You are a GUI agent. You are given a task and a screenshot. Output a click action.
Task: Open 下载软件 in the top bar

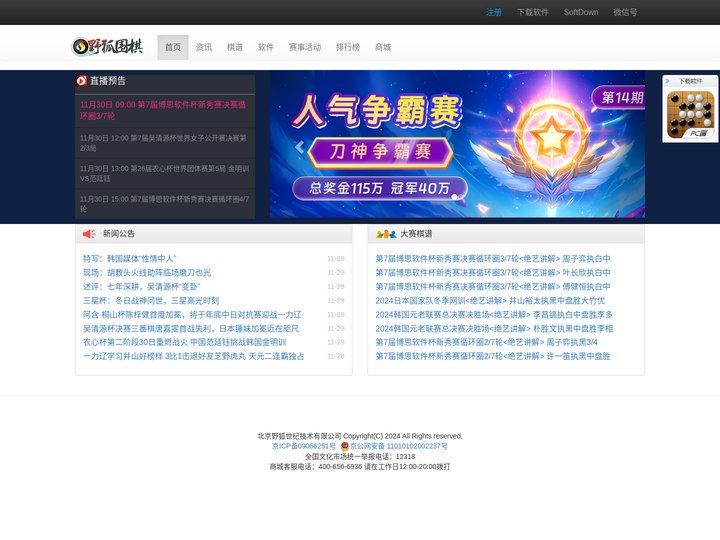533,12
